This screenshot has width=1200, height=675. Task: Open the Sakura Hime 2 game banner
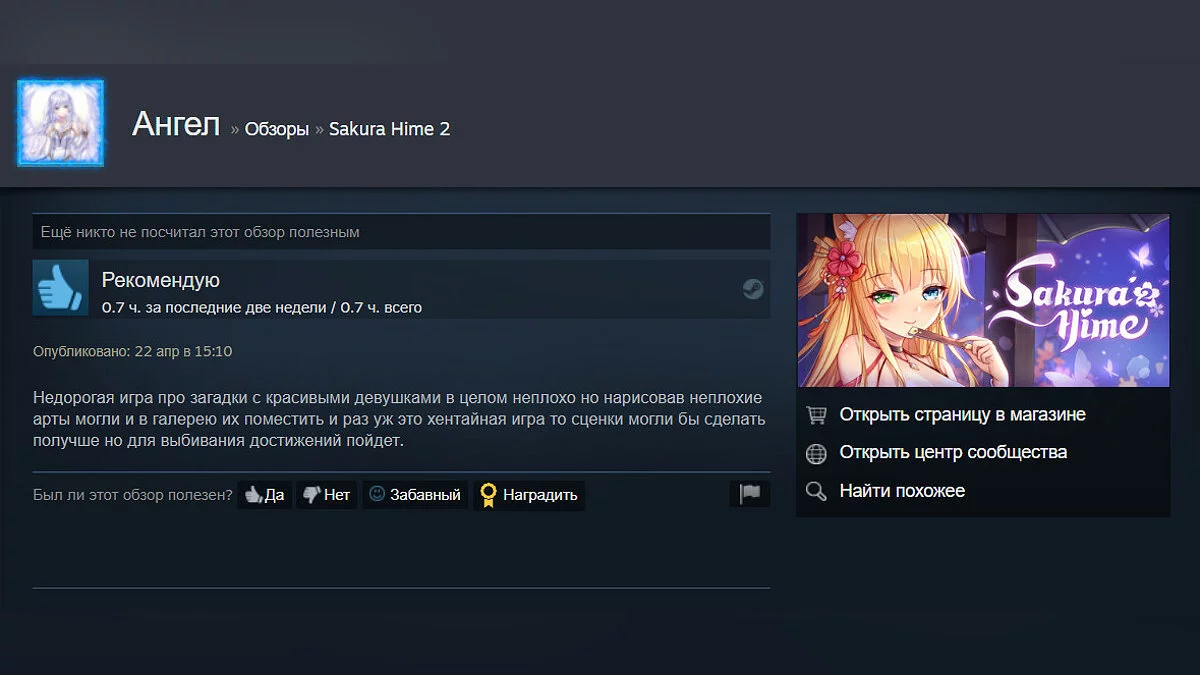pos(983,300)
